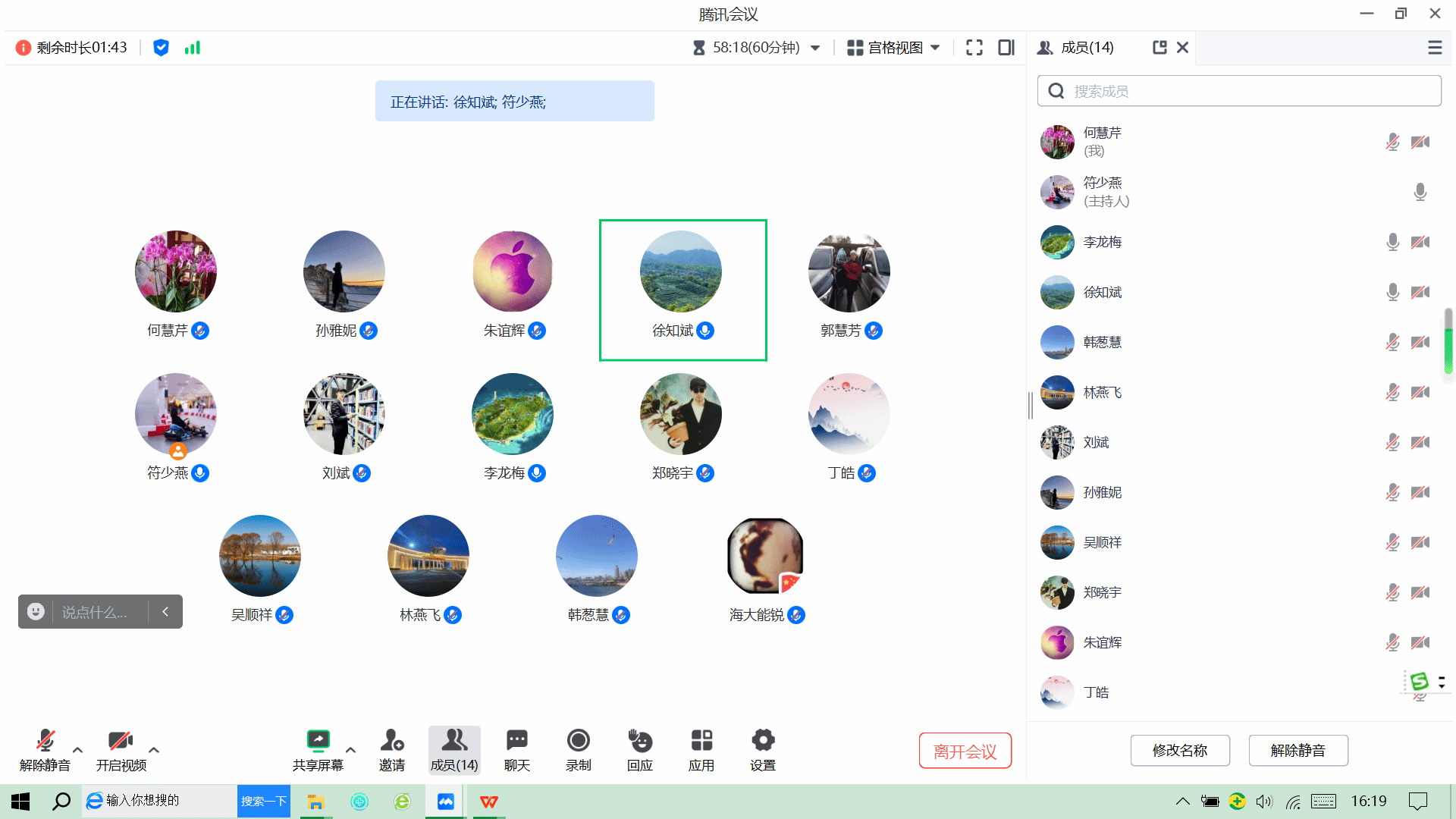Toggle the members side panel layout icon
Screen dimensions: 1456x819
pos(1006,48)
